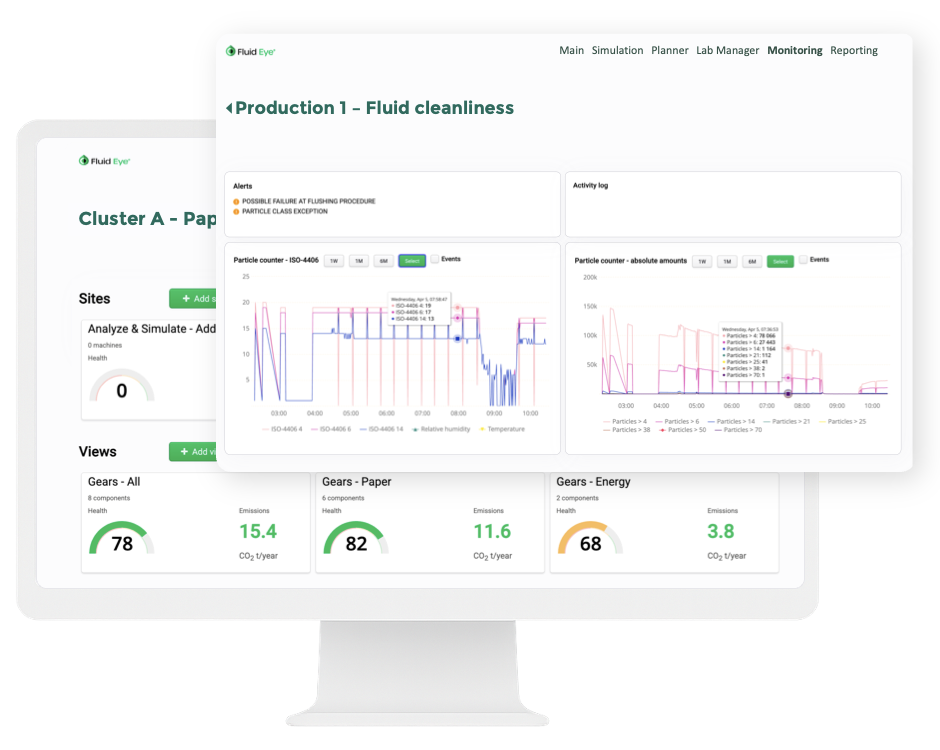940x750 pixels.
Task: Click the Fluid Eye logo in Monitoring window
Action: (250, 52)
